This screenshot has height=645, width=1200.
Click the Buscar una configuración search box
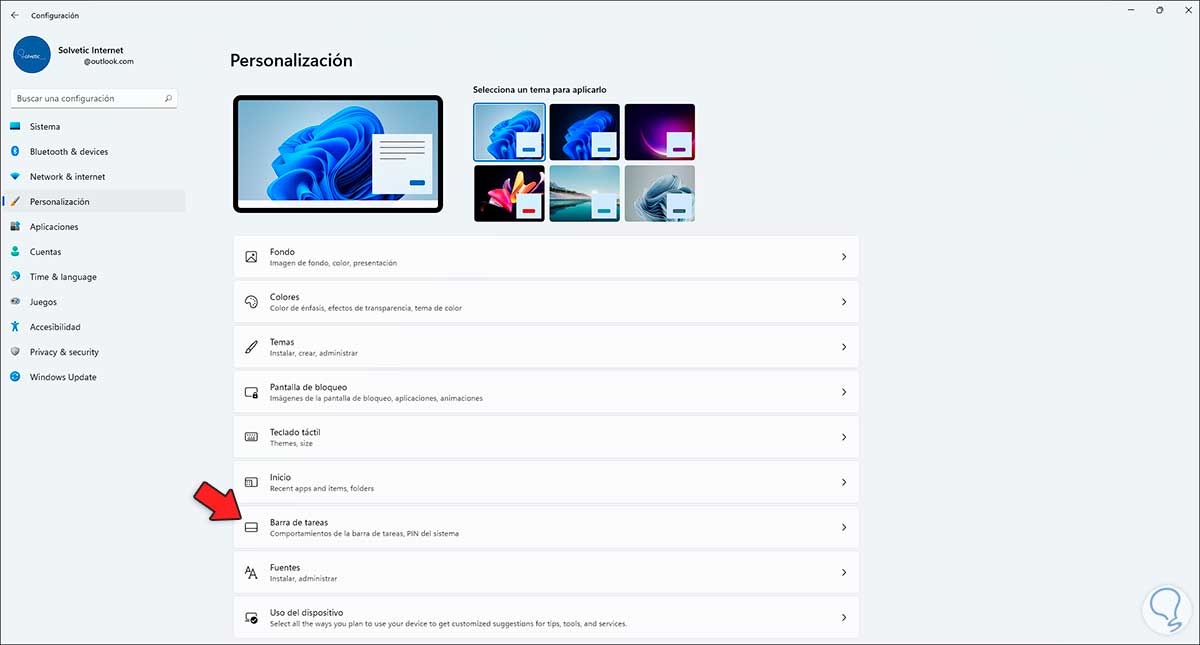95,98
